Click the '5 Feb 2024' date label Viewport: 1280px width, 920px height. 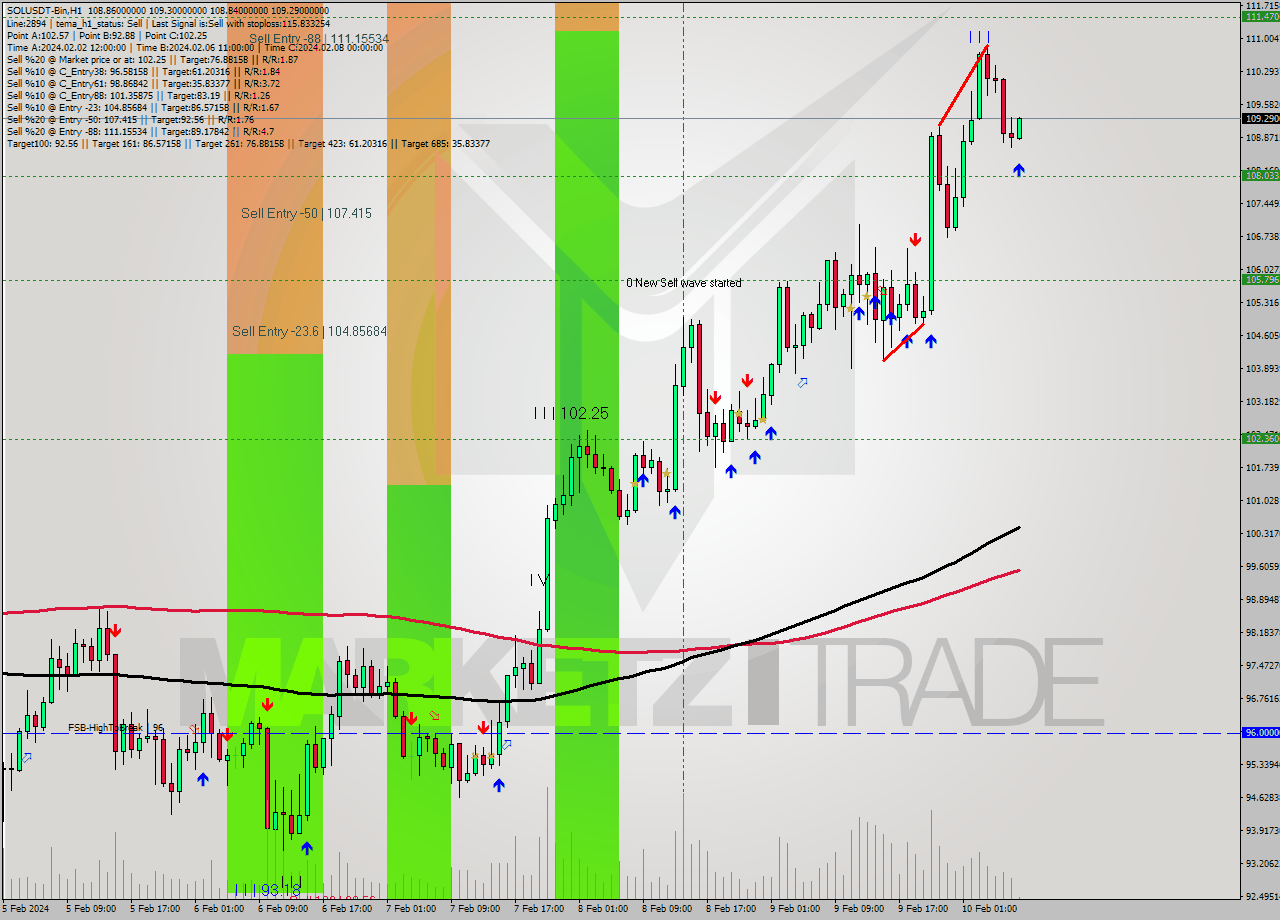click(x=25, y=909)
